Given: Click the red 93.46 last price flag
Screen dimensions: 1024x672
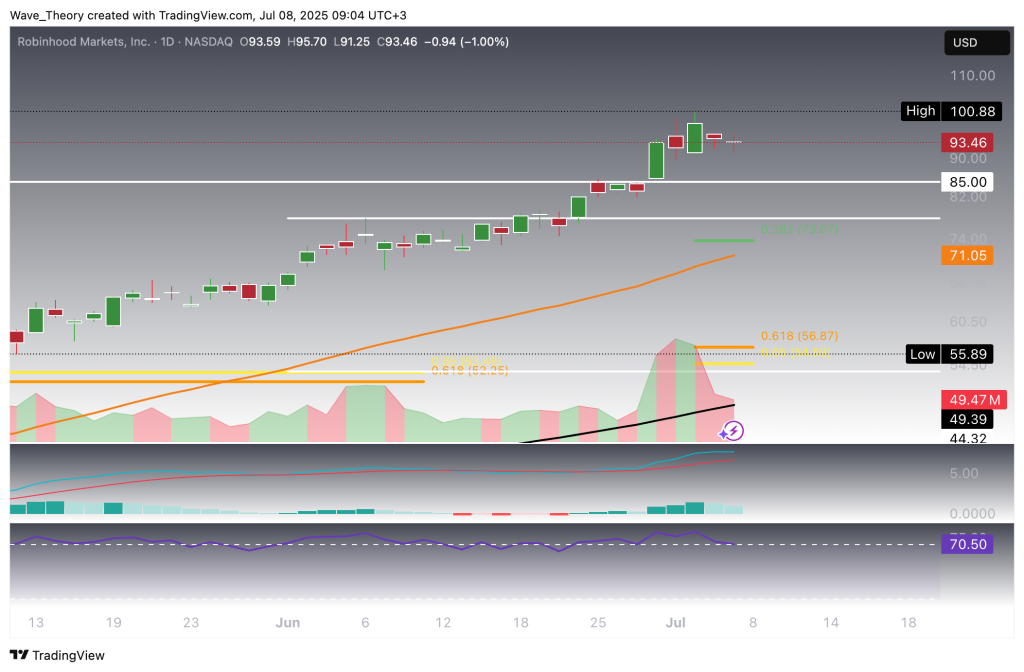Looking at the screenshot, I should (966, 143).
